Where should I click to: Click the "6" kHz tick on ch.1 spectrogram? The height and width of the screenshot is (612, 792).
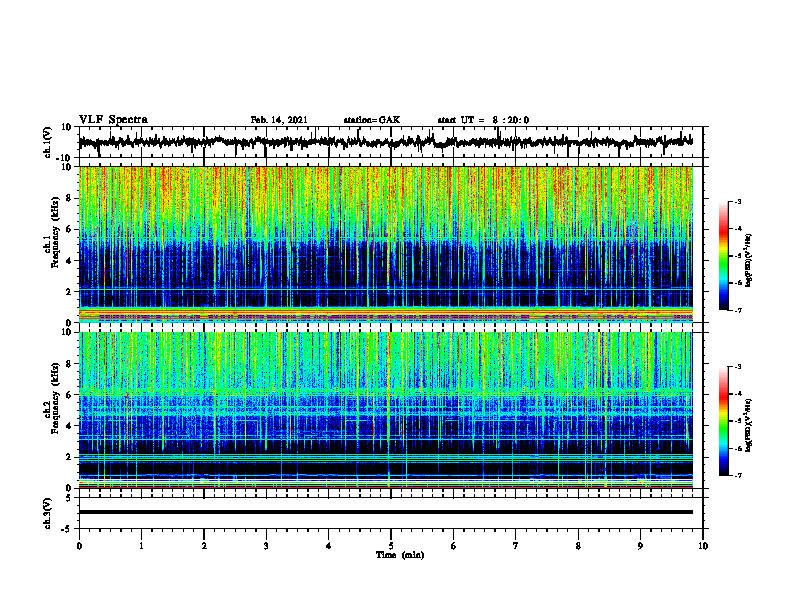(70, 229)
